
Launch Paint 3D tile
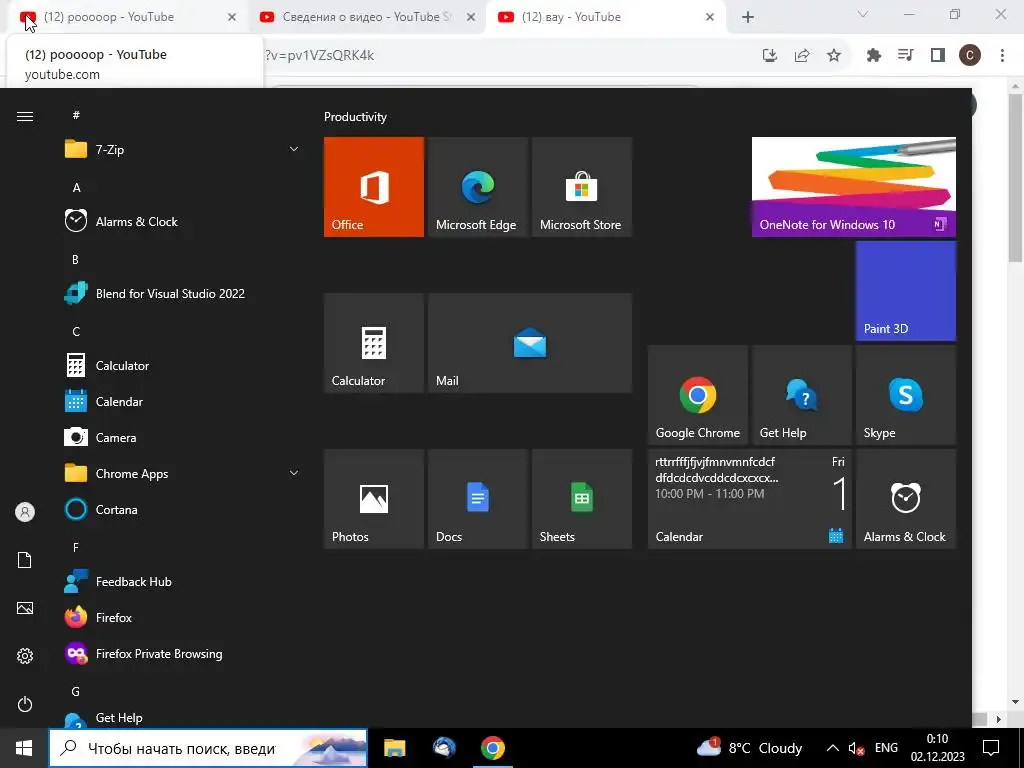tap(906, 291)
